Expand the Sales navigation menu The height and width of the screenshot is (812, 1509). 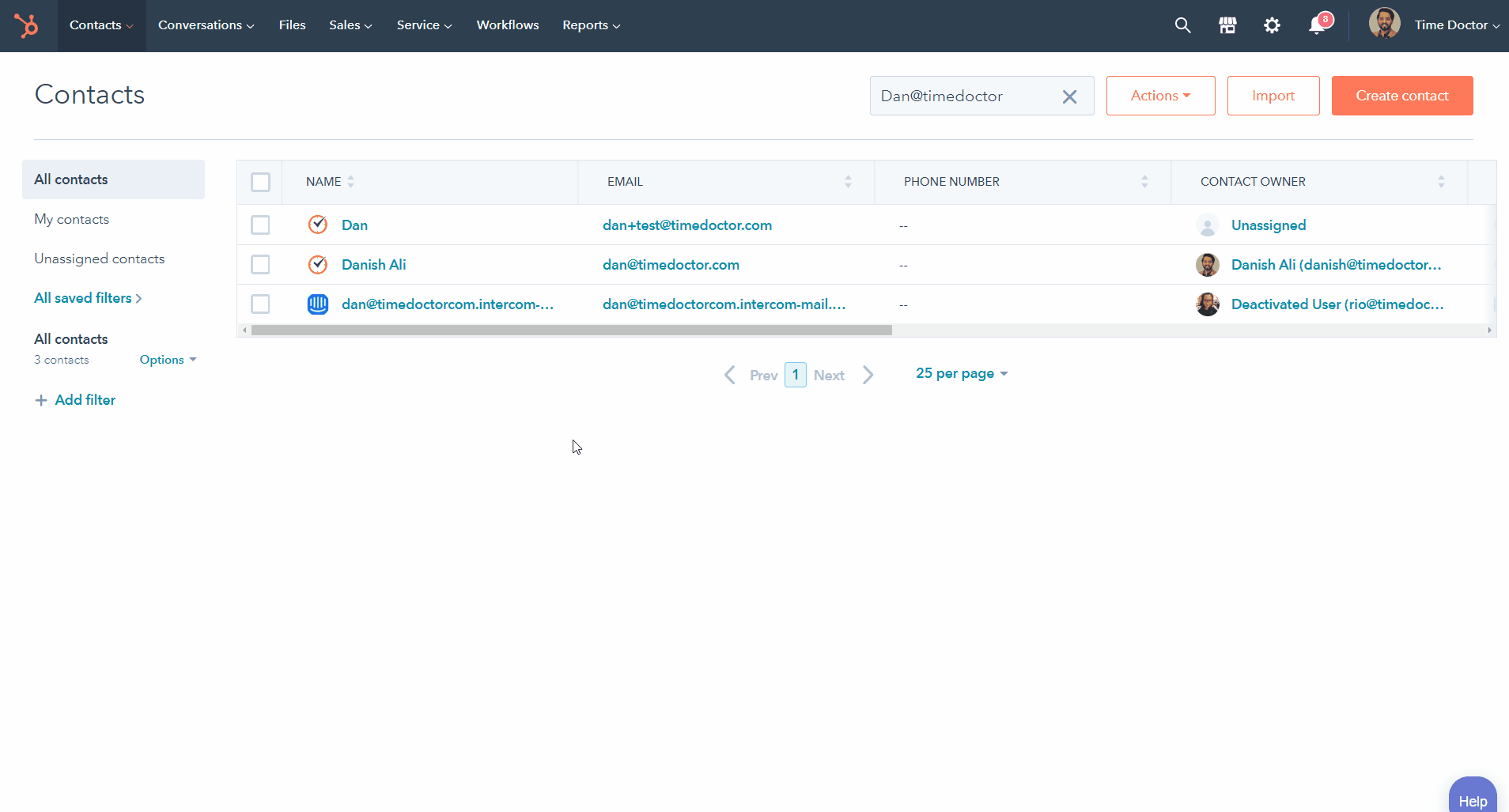(x=350, y=25)
